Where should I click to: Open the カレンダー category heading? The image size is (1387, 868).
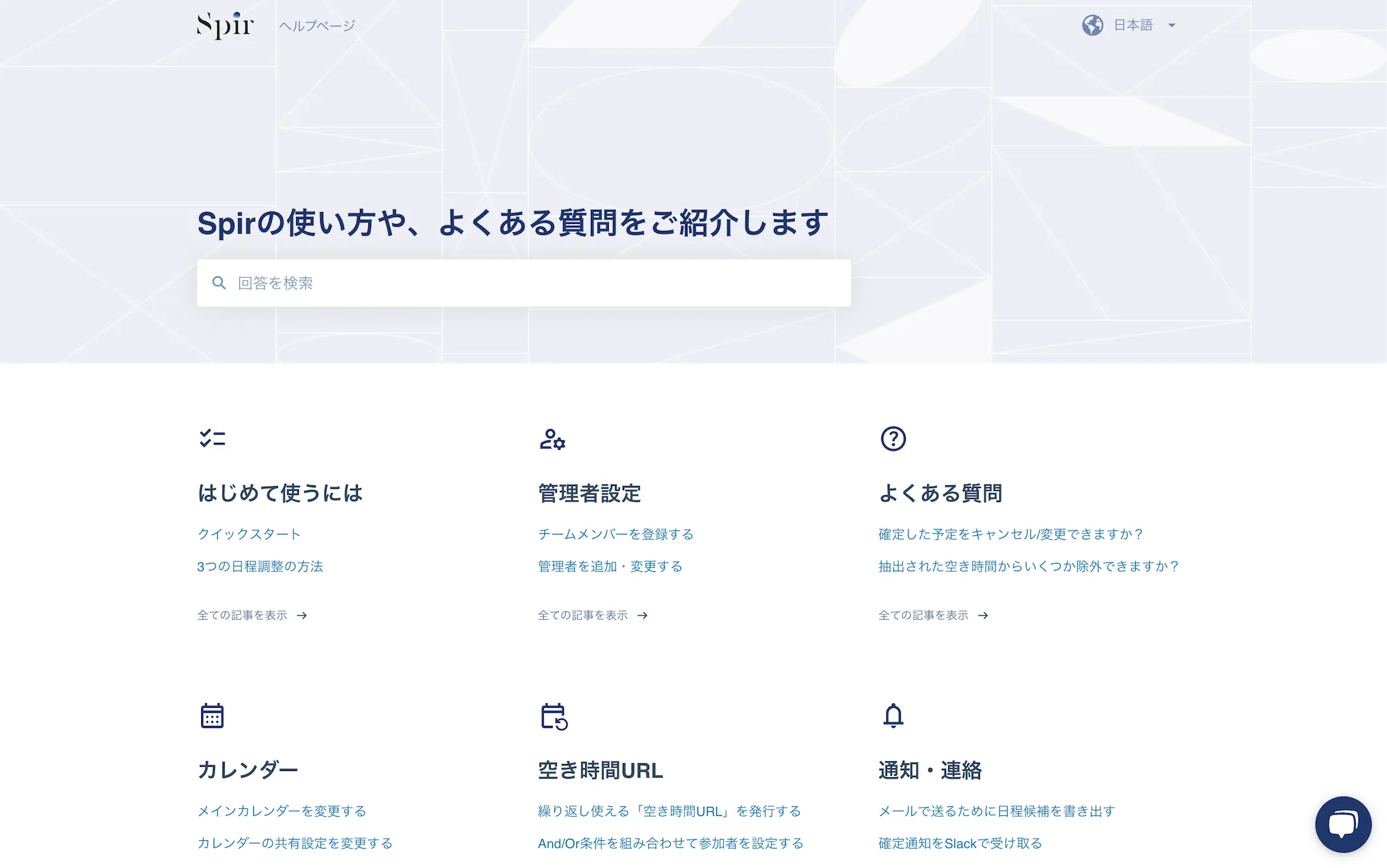point(248,770)
